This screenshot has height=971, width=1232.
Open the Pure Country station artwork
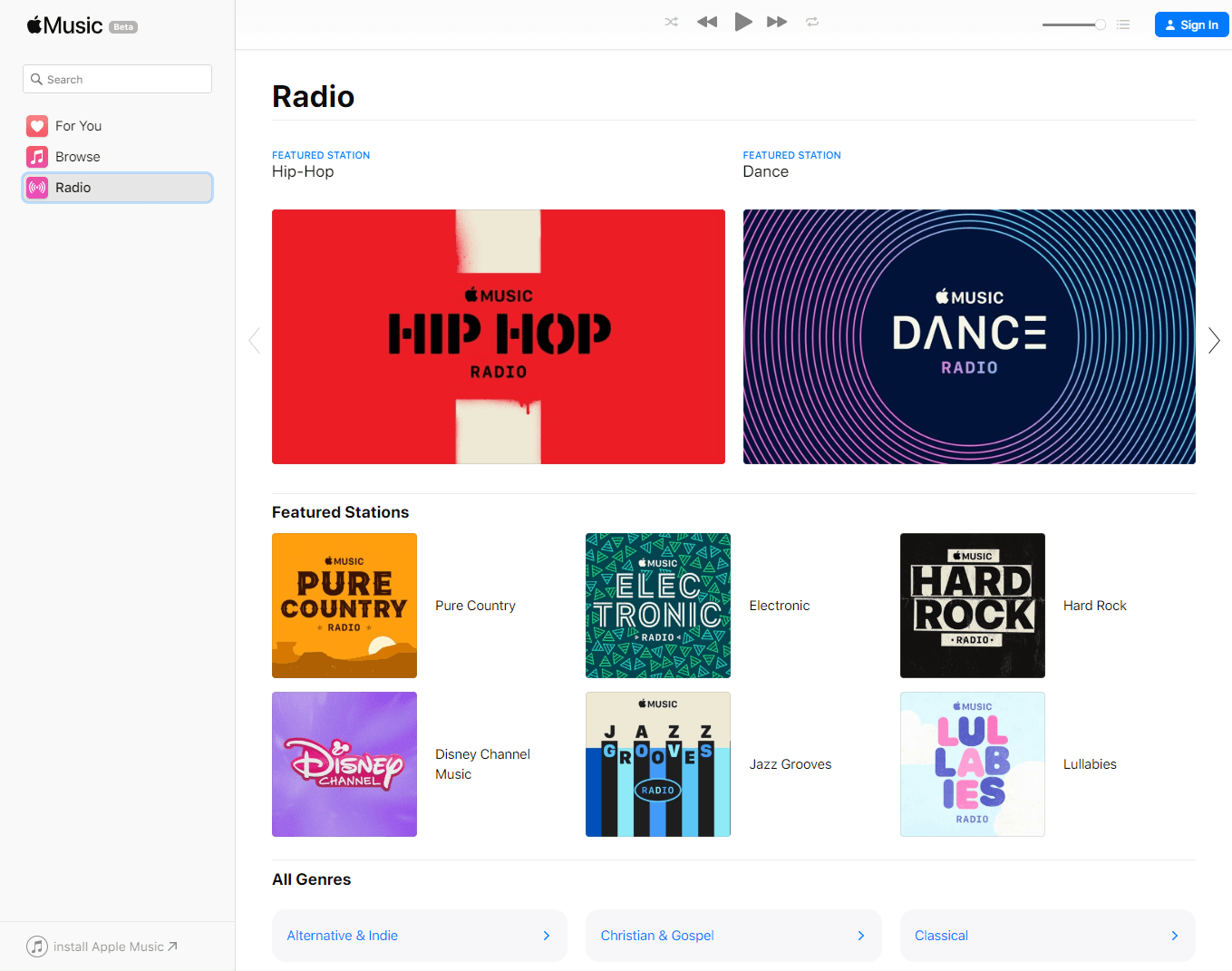[x=344, y=606]
